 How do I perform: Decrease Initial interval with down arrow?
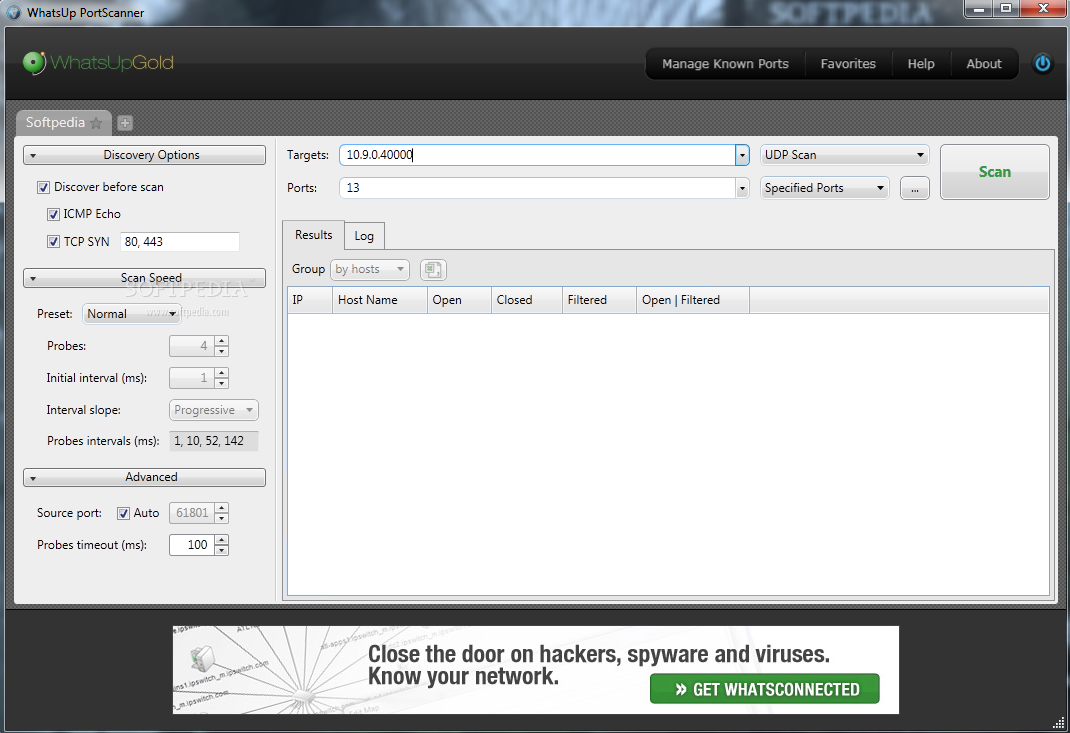point(221,384)
